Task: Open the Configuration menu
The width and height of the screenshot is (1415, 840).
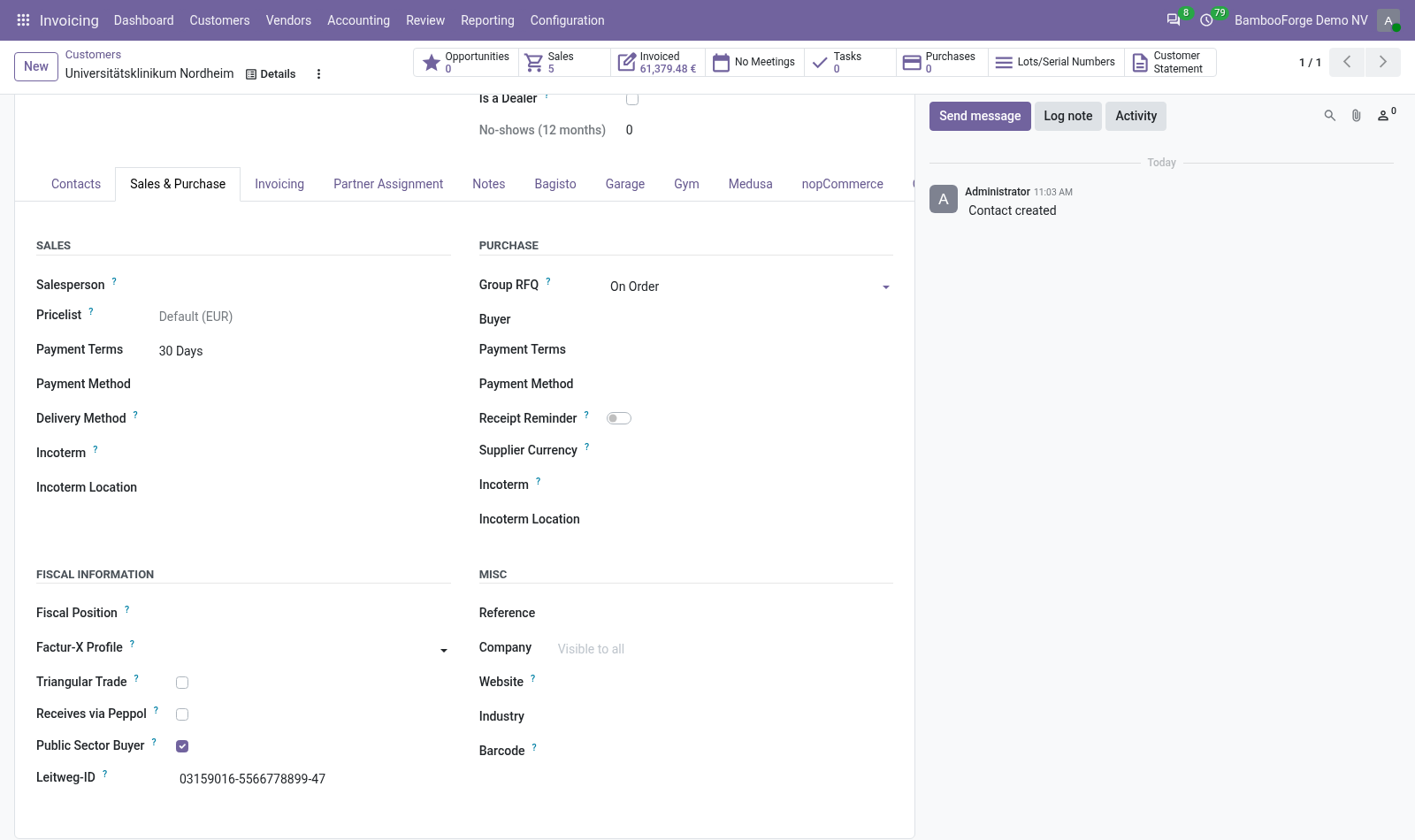Action: click(x=567, y=20)
